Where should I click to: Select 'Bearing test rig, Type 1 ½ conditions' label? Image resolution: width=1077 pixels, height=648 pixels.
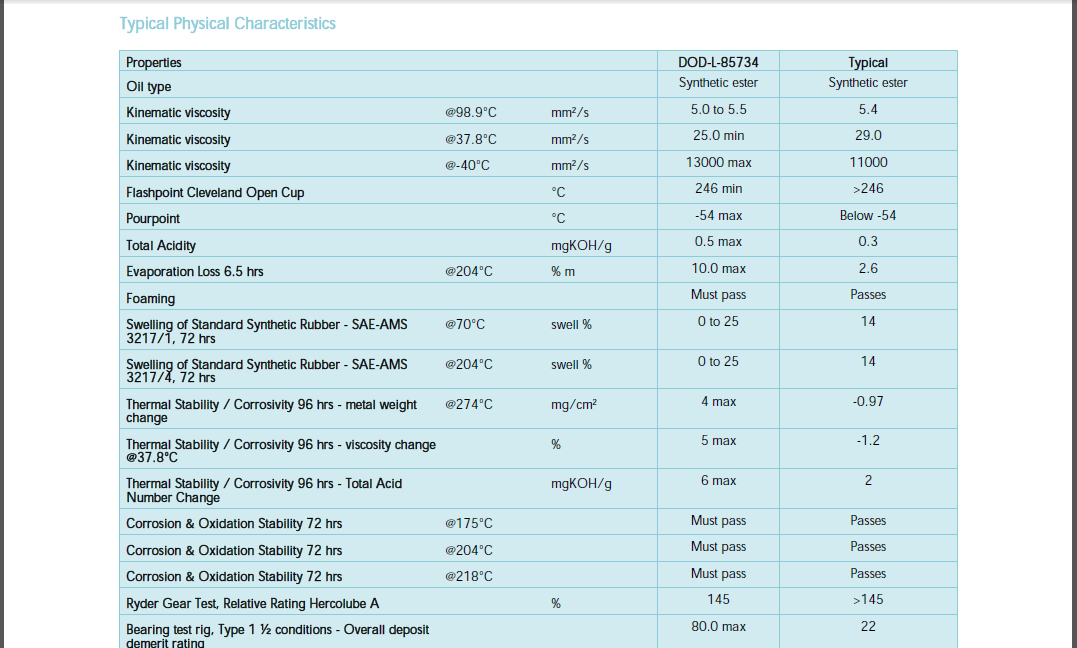pyautogui.click(x=277, y=636)
